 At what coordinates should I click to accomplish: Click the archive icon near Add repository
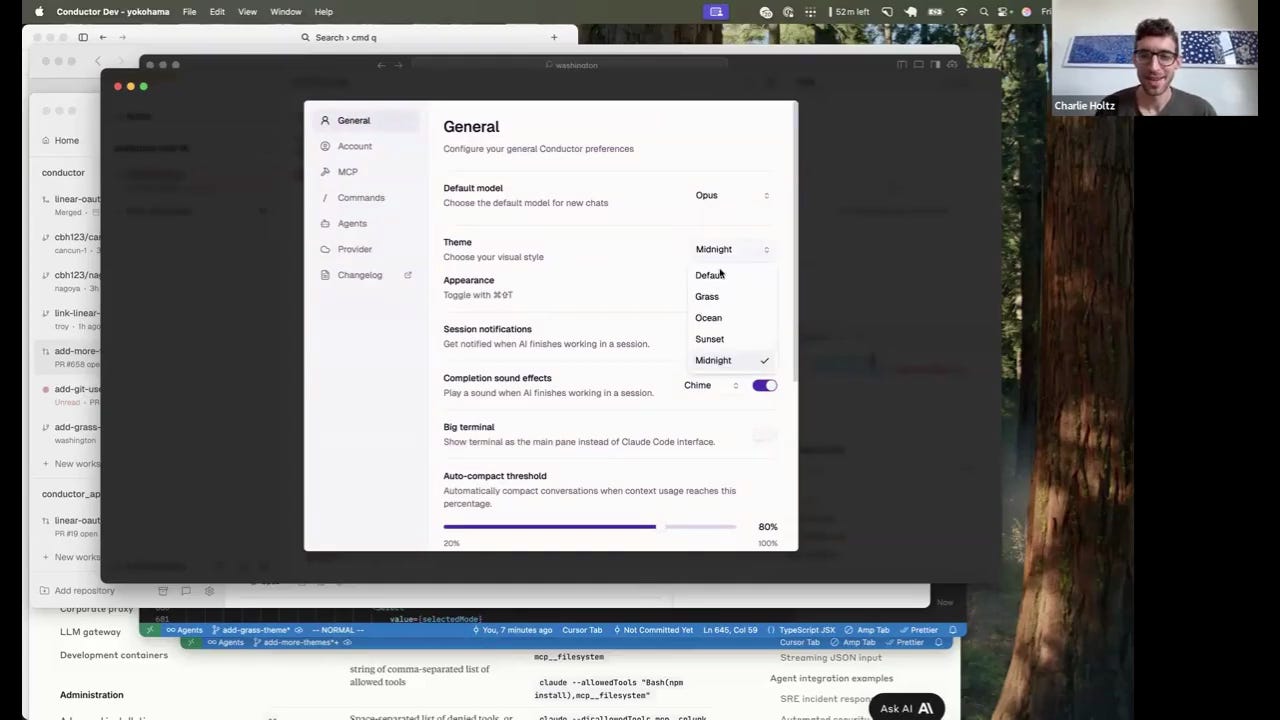163,591
